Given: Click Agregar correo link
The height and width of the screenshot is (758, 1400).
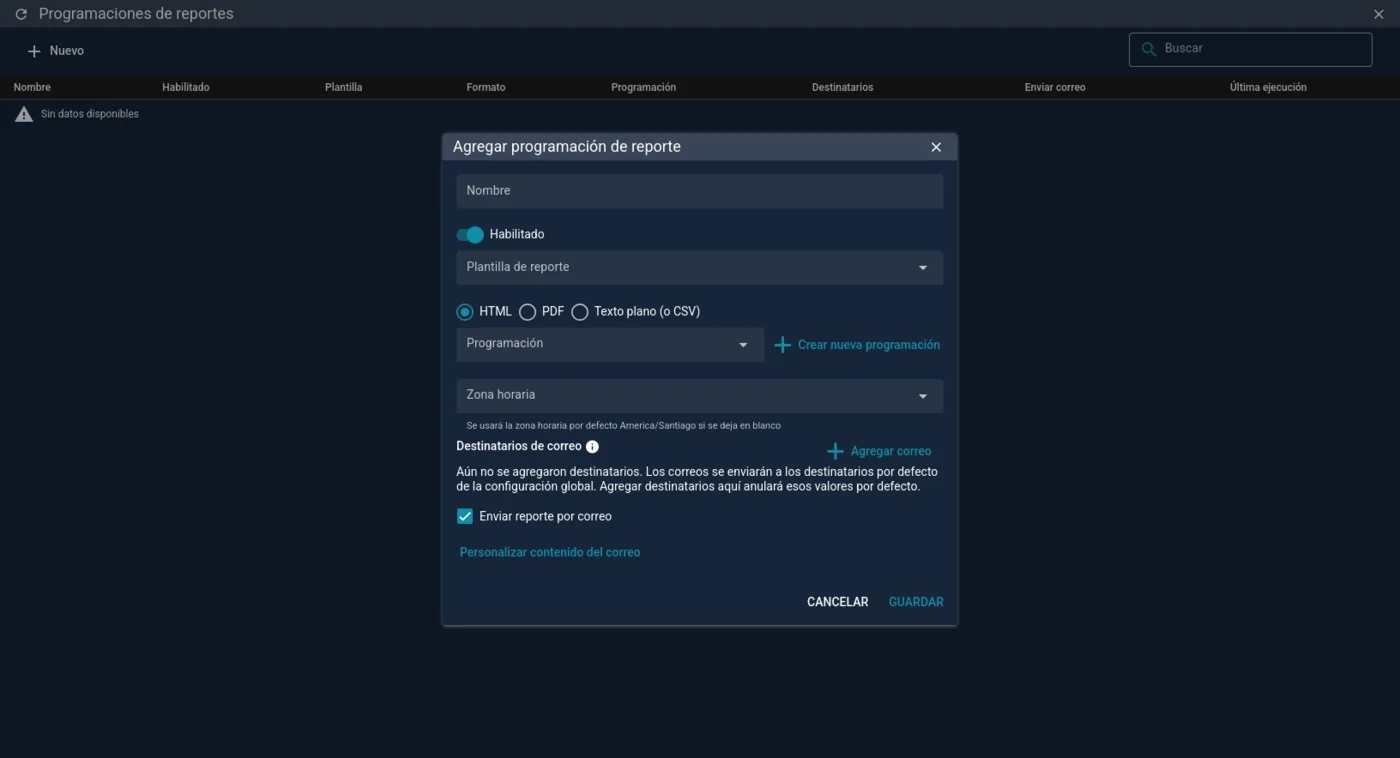Looking at the screenshot, I should tap(880, 451).
